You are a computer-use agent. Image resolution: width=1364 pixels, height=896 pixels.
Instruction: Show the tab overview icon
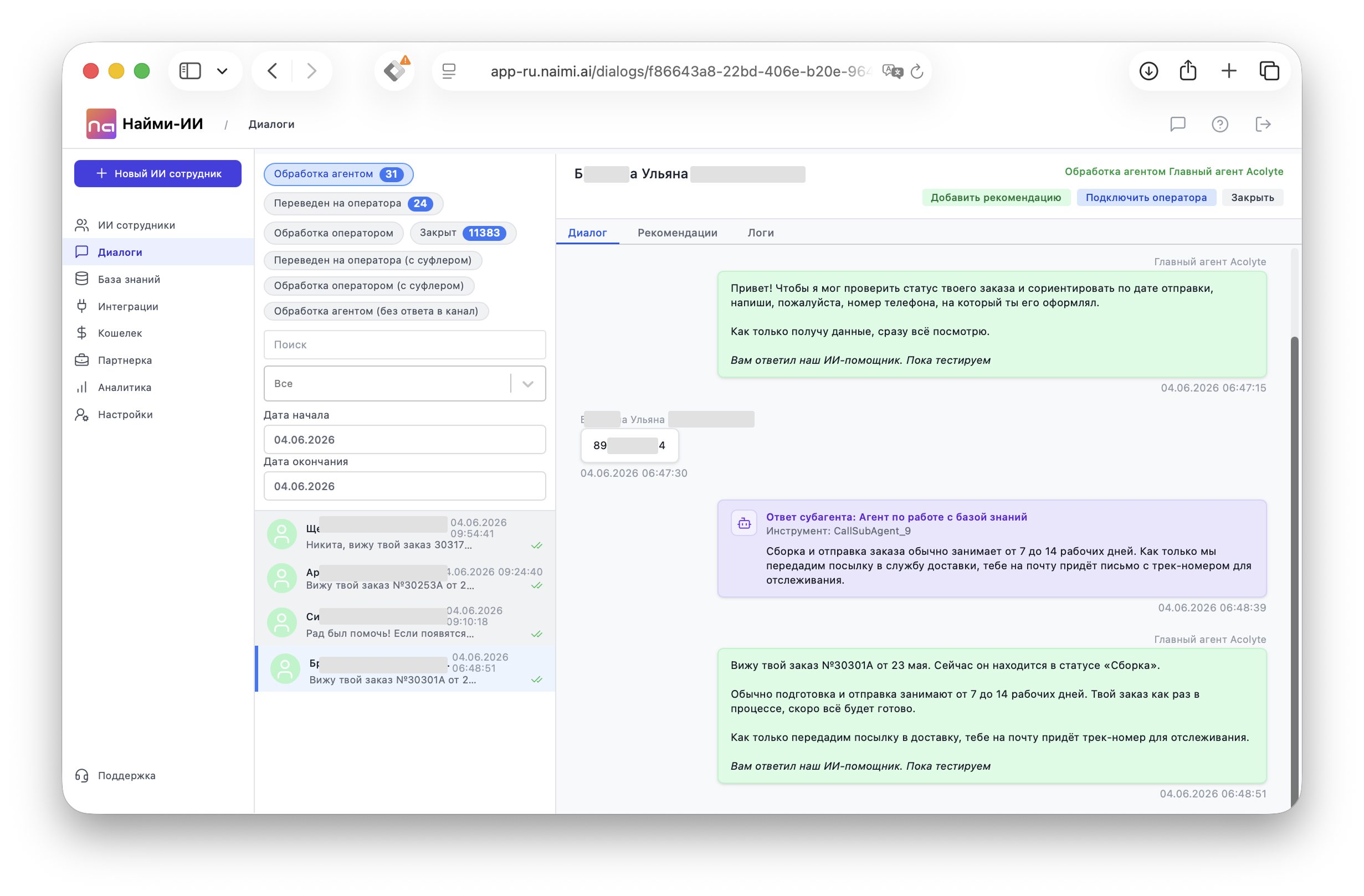coord(1269,71)
